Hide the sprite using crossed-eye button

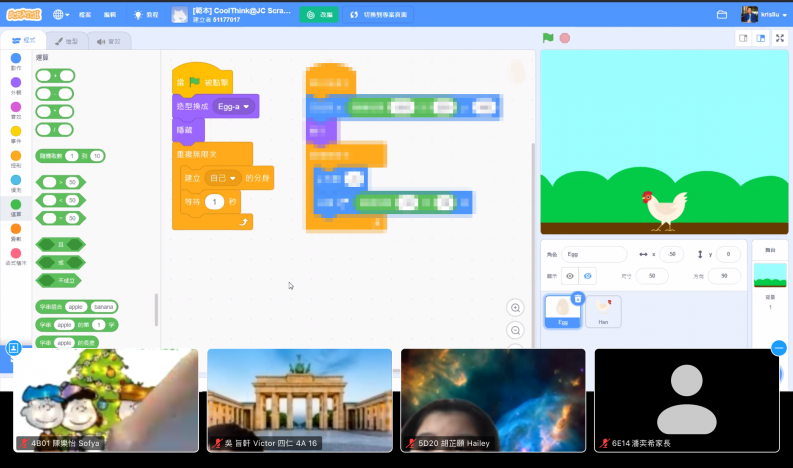[588, 276]
